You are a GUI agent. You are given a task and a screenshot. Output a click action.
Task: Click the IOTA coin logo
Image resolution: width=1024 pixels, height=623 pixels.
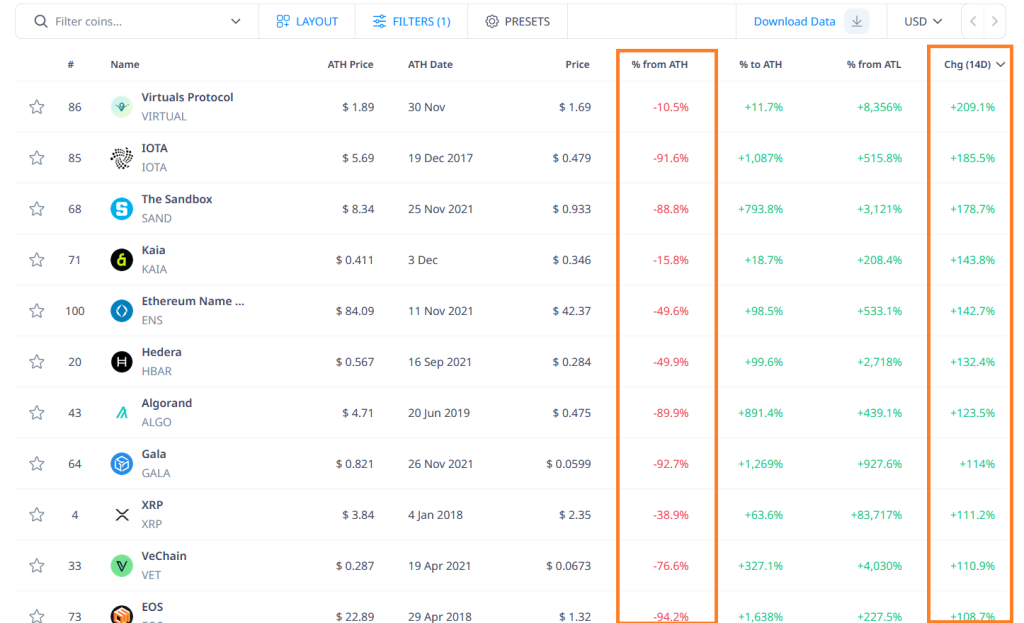121,157
